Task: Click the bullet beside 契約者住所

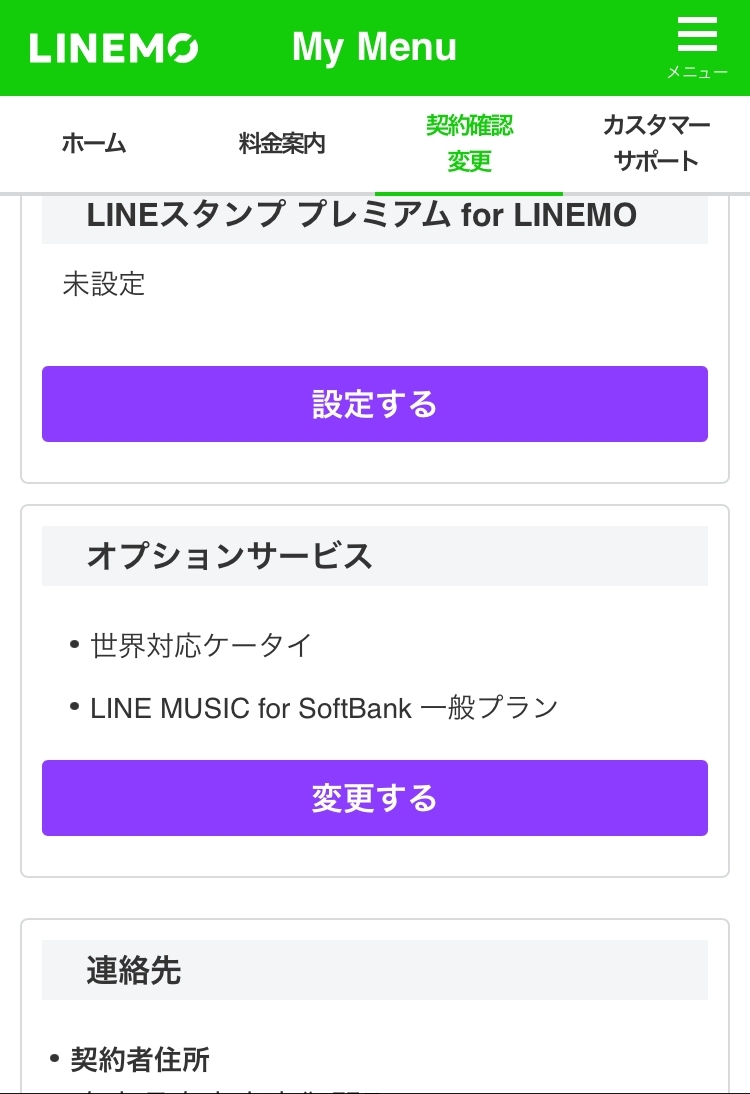Action: (55, 1058)
